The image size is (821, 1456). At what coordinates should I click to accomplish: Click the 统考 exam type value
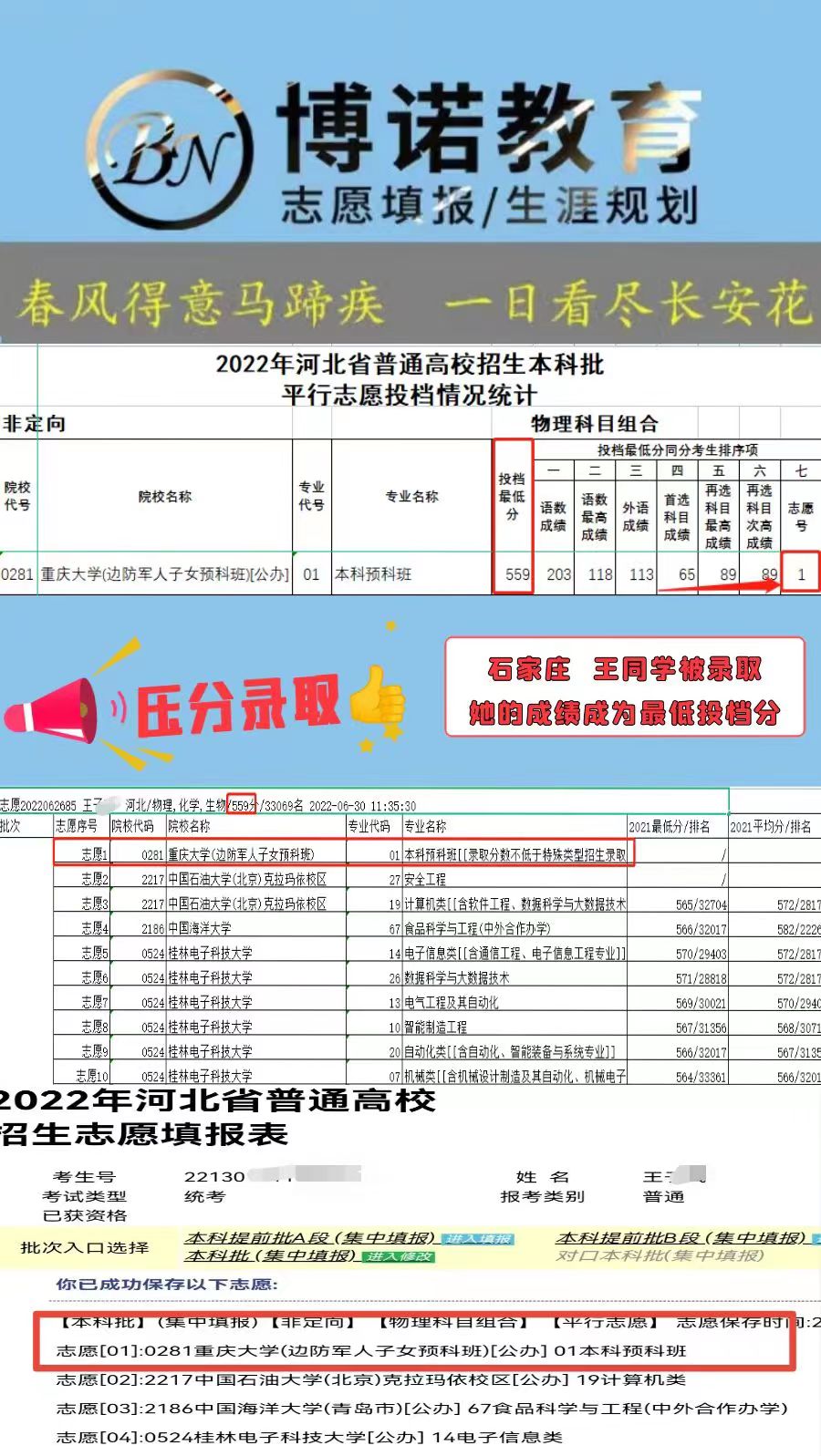coord(203,1196)
